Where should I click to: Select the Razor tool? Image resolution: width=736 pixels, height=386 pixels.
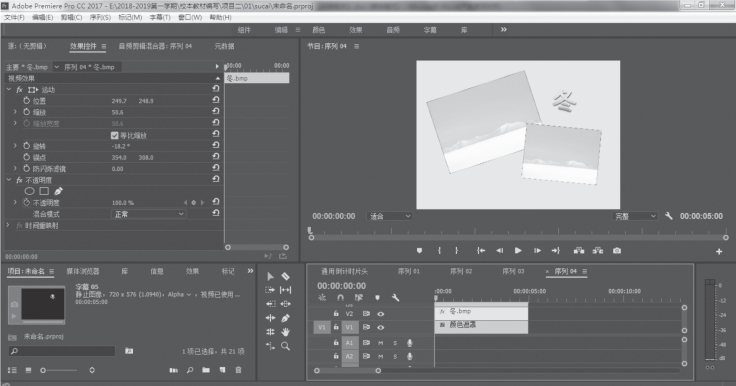point(285,276)
